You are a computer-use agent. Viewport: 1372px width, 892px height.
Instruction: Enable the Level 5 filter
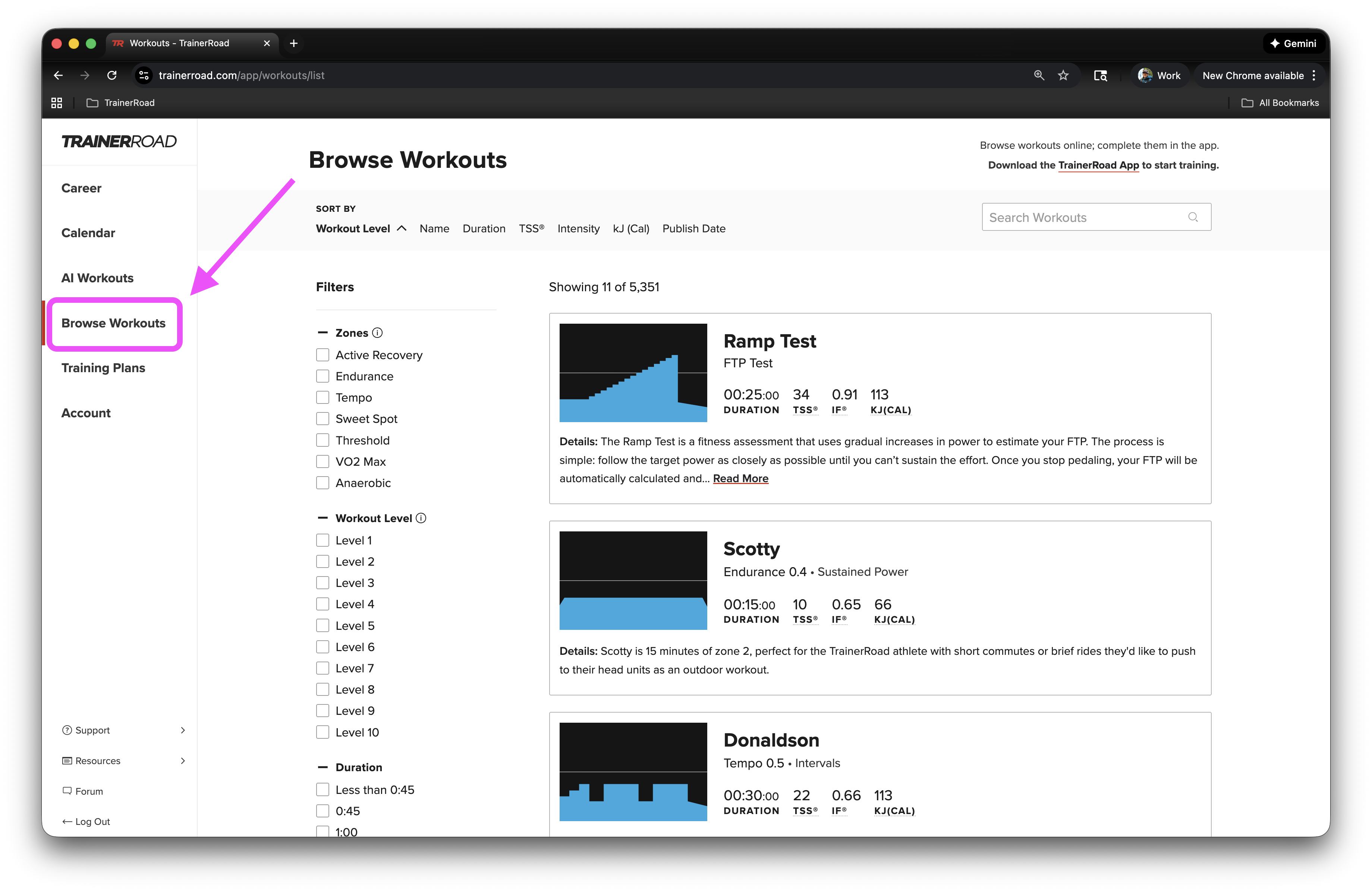click(323, 626)
